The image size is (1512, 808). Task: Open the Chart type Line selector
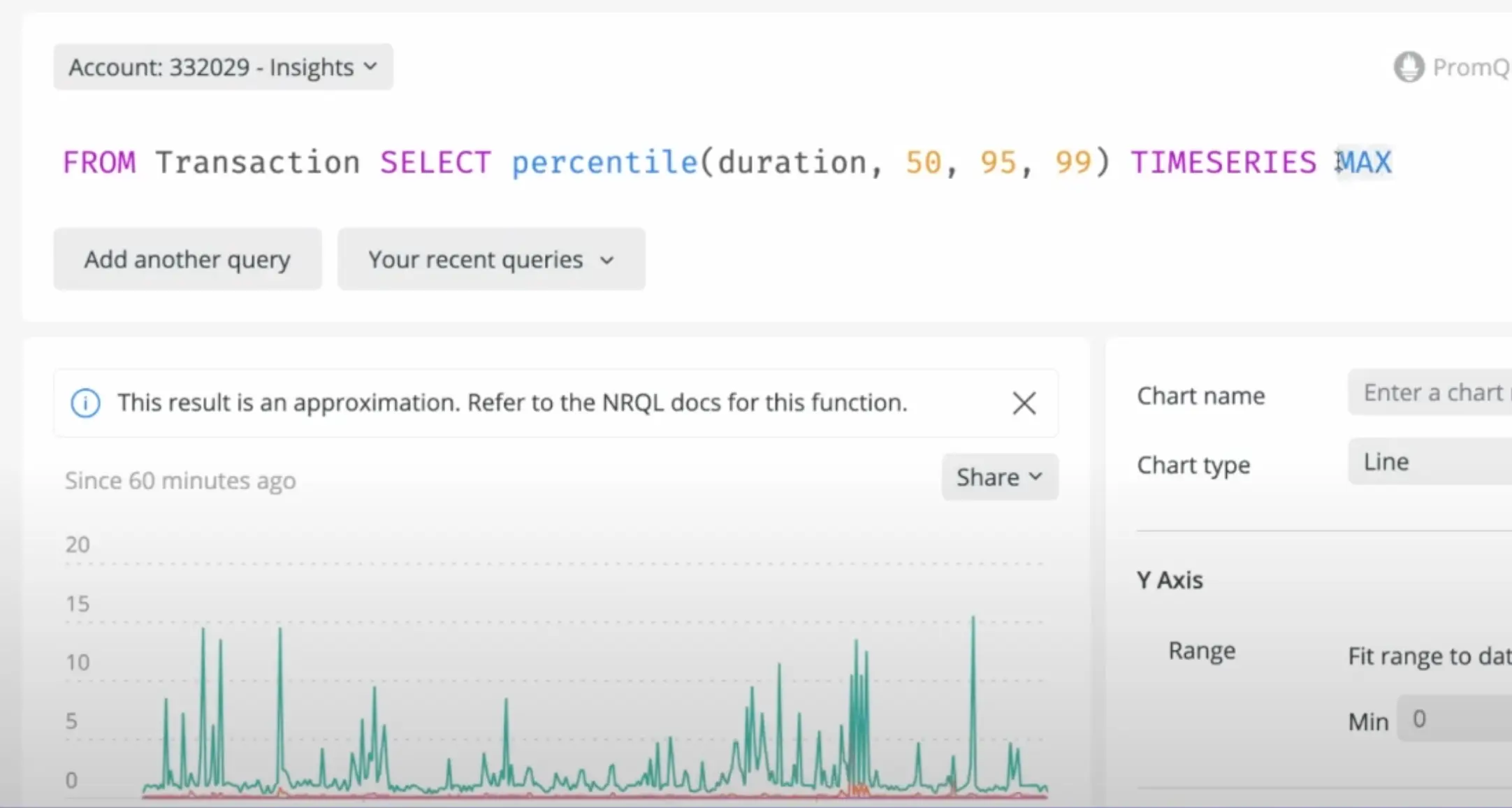tap(1429, 462)
